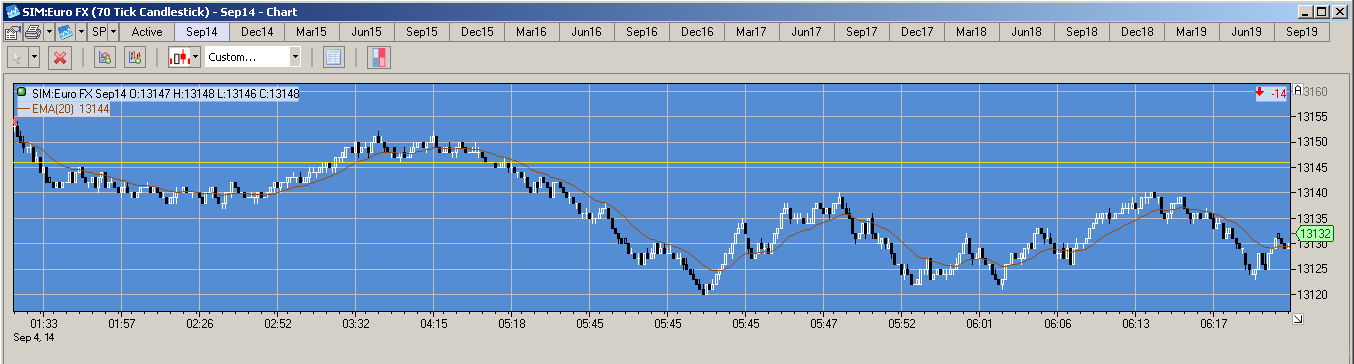Screen dimensions: 1354x364
Task: Click the chart template icon in top toolbar
Action: pyautogui.click(x=66, y=31)
